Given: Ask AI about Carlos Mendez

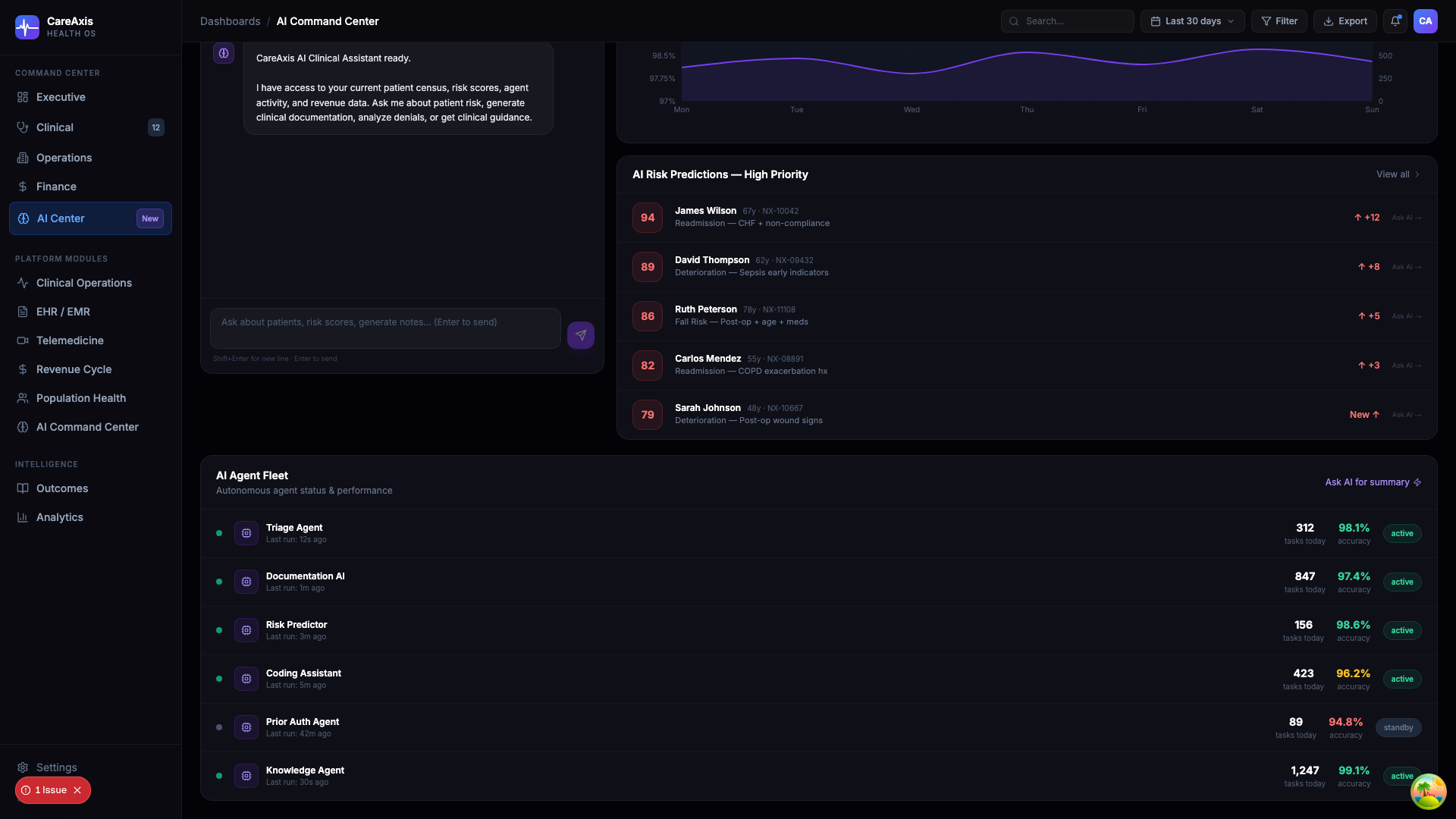Looking at the screenshot, I should pos(1407,366).
